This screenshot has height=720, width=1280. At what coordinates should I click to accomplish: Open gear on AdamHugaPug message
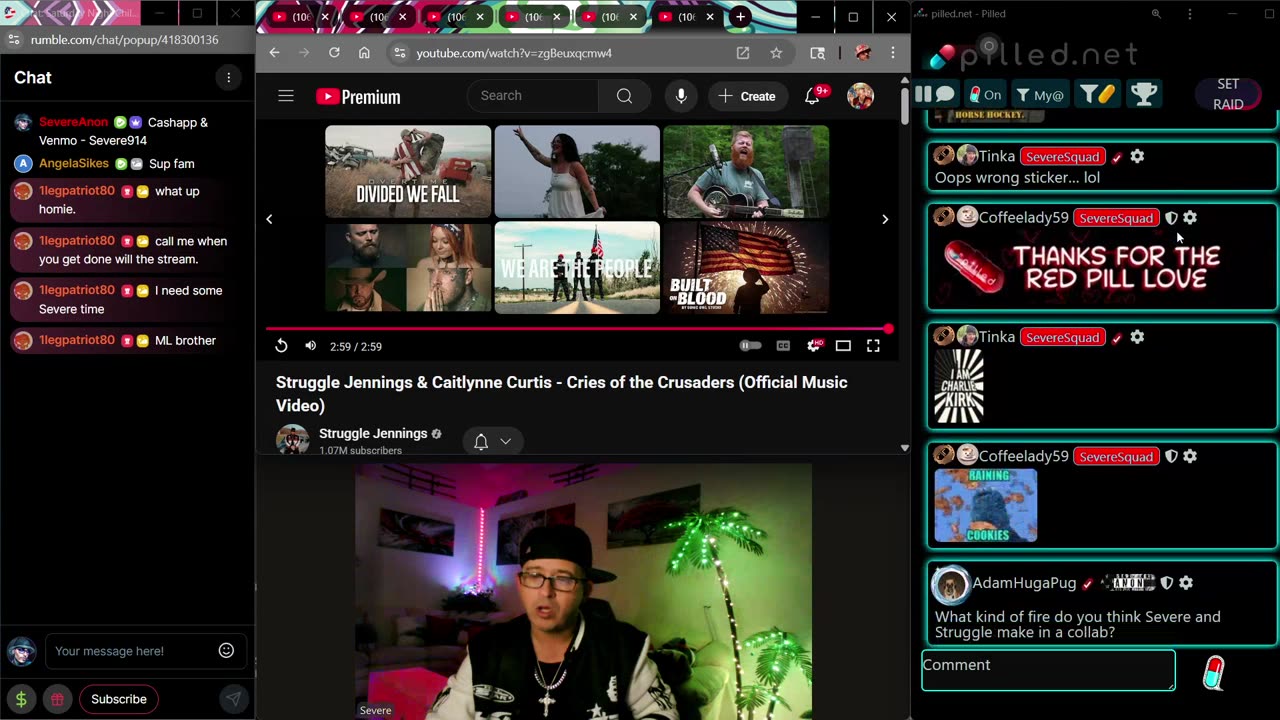[1186, 582]
